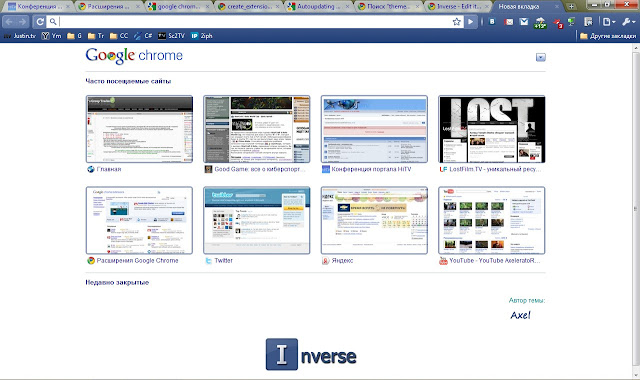Open 'Другие закладки' folder

[608, 36]
